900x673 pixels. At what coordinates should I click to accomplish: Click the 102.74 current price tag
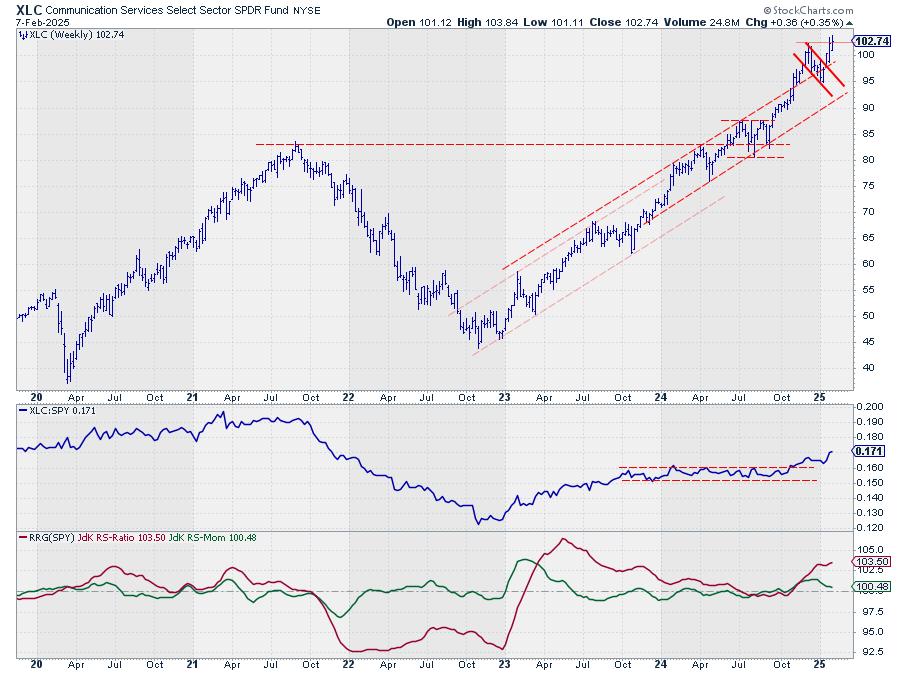click(x=873, y=41)
